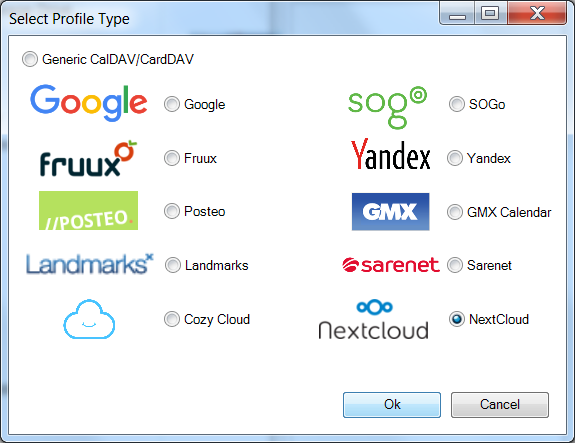This screenshot has width=575, height=443.
Task: Choose the Cozy Cloud radio option
Action: click(172, 319)
